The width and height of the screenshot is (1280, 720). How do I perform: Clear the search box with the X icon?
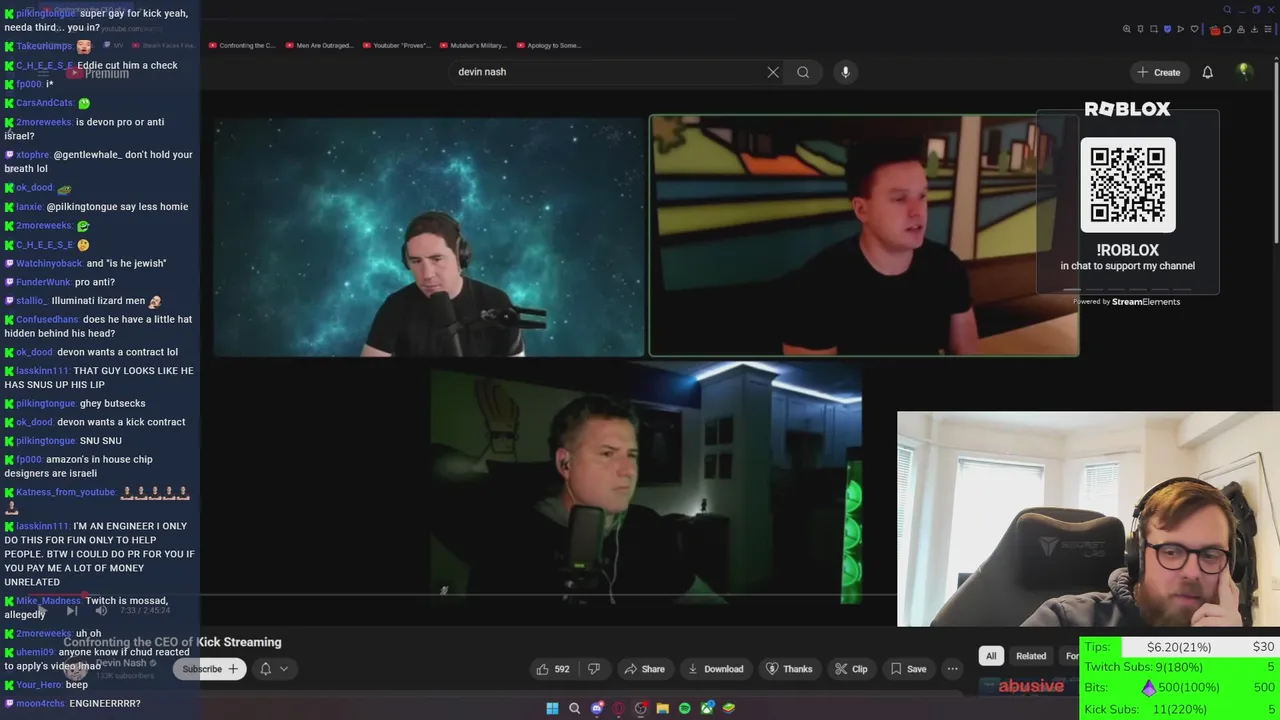[773, 72]
